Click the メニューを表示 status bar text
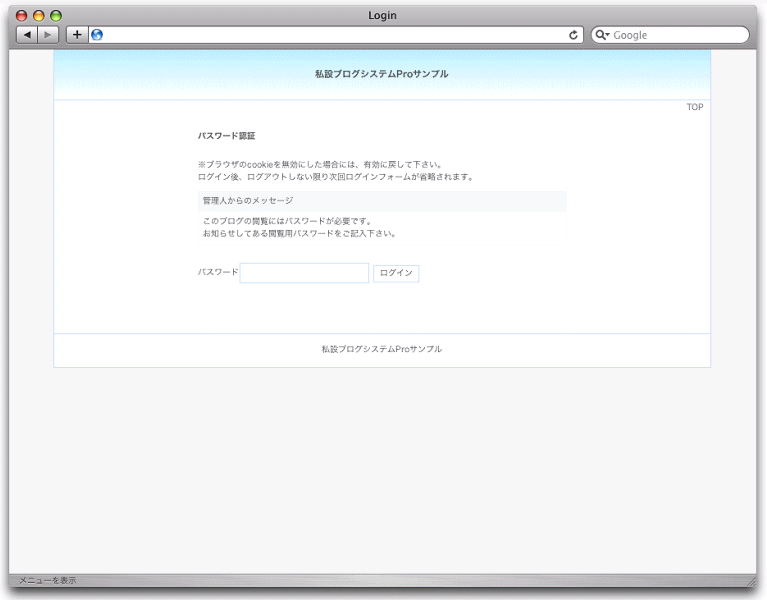Screen dimensions: 767x600 point(47,580)
